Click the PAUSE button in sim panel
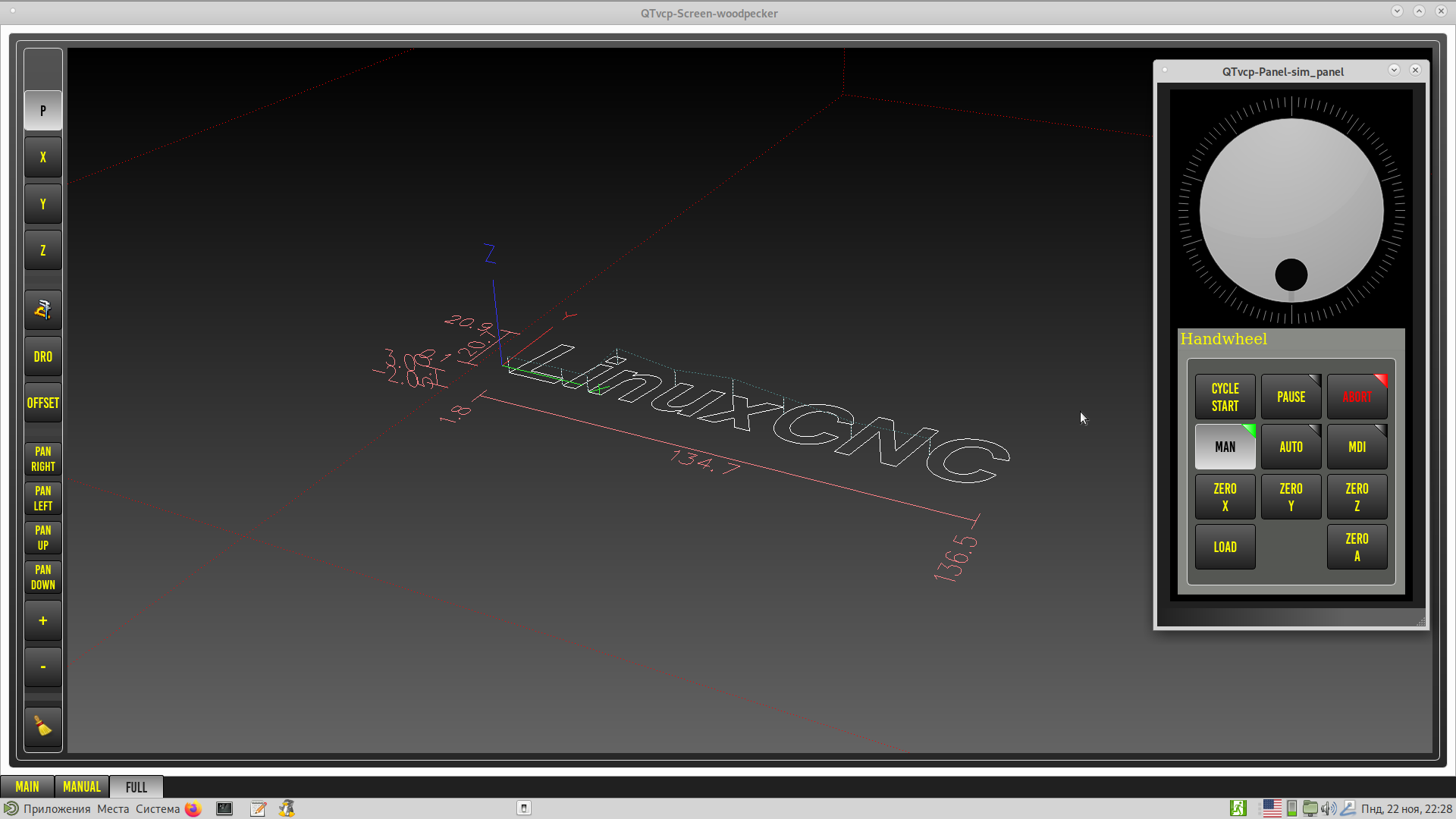 pyautogui.click(x=1291, y=397)
